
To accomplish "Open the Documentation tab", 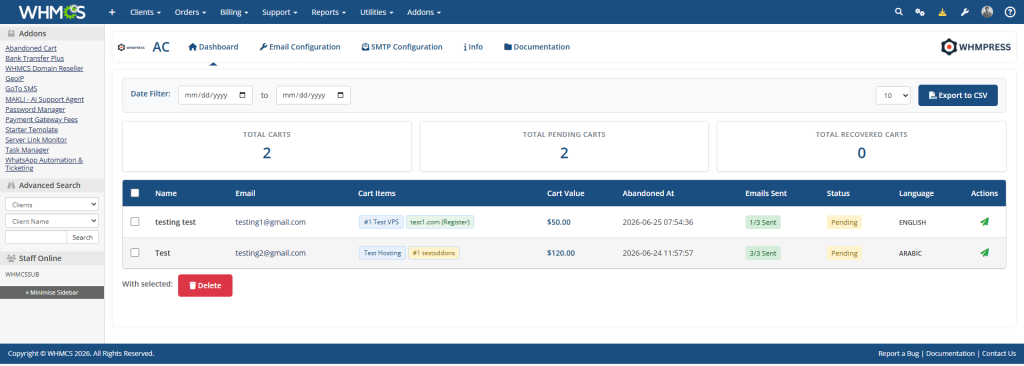I will [x=537, y=47].
